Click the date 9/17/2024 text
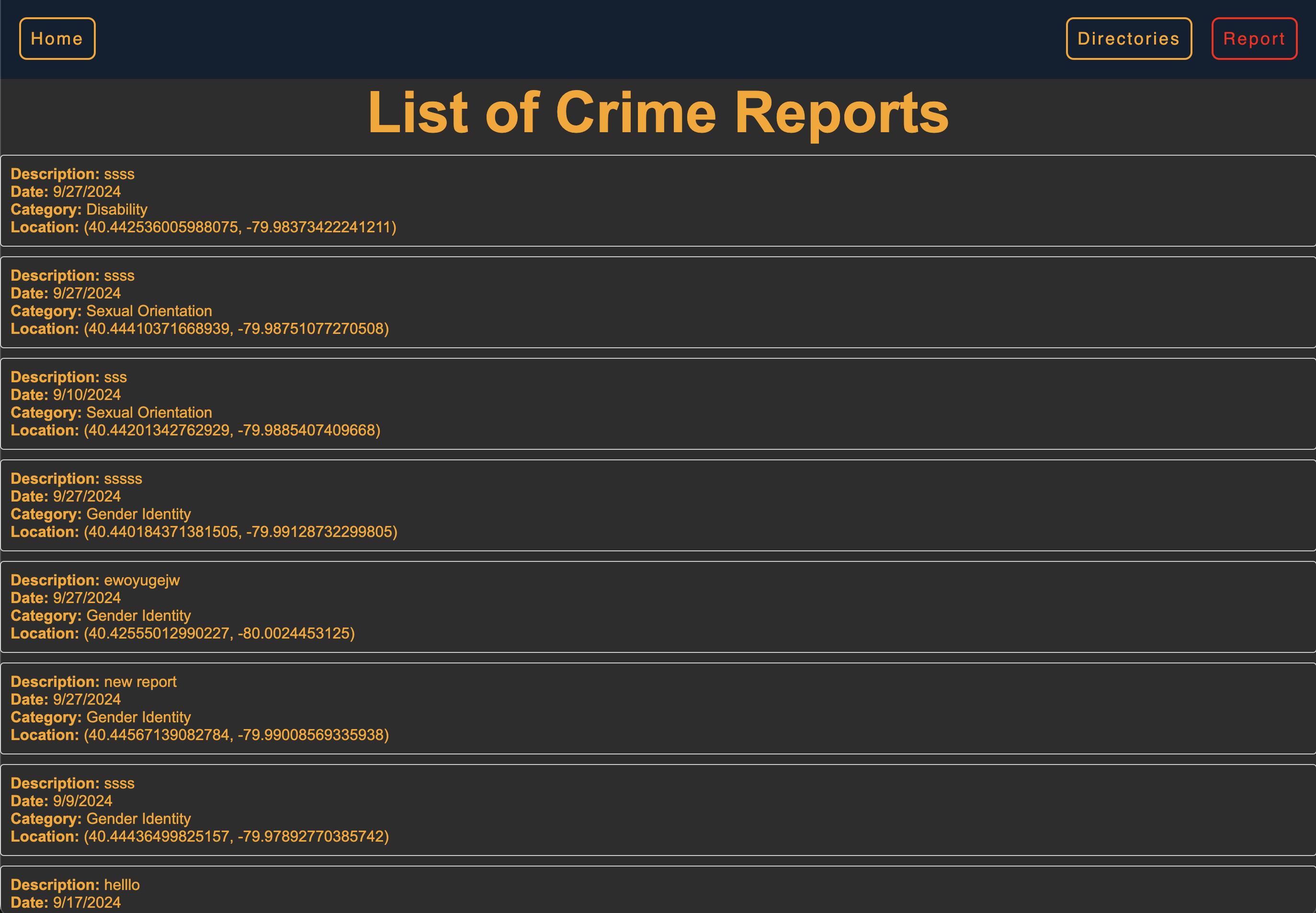1316x913 pixels. [86, 903]
